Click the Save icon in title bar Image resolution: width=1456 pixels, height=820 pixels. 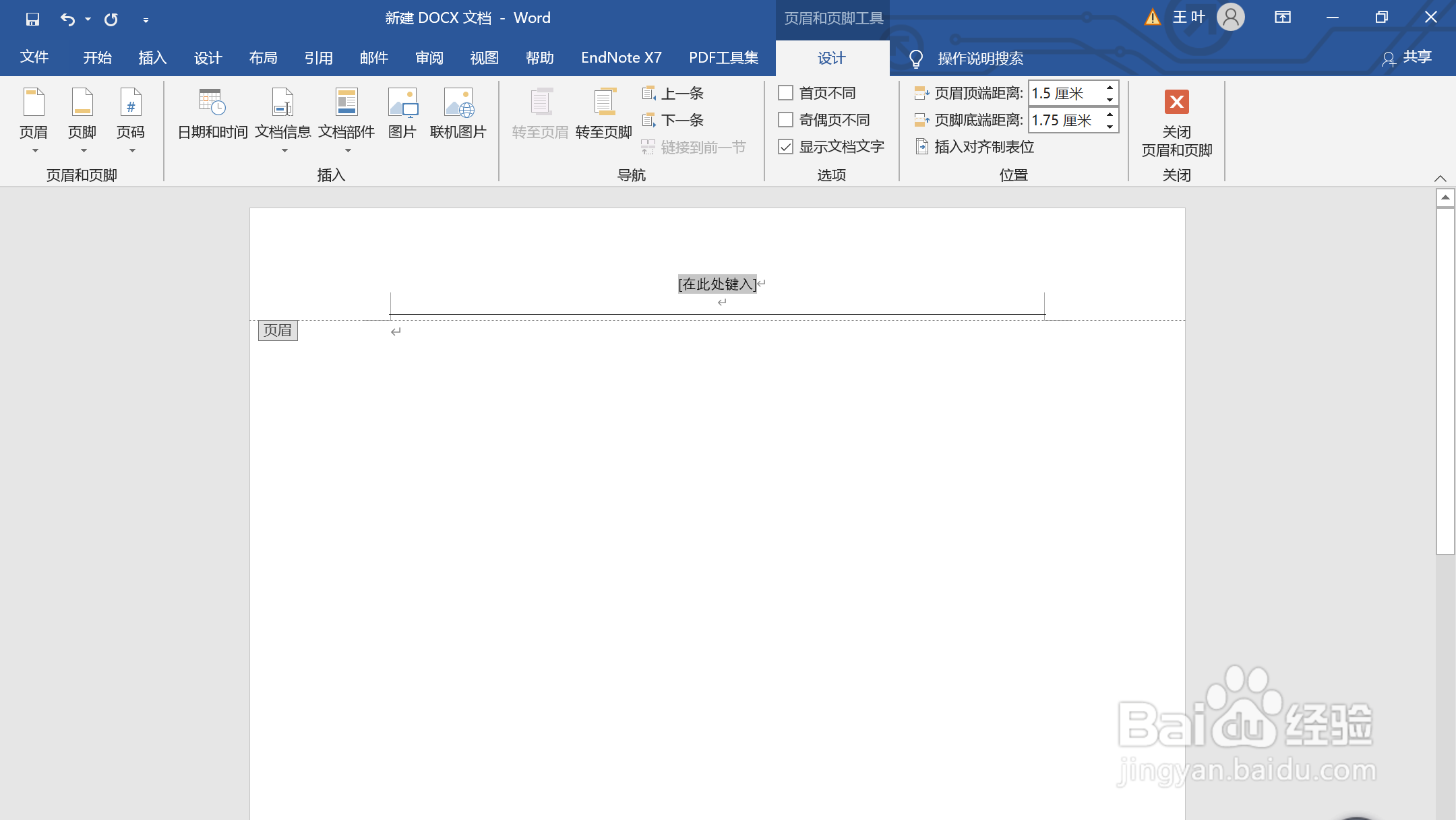32,19
